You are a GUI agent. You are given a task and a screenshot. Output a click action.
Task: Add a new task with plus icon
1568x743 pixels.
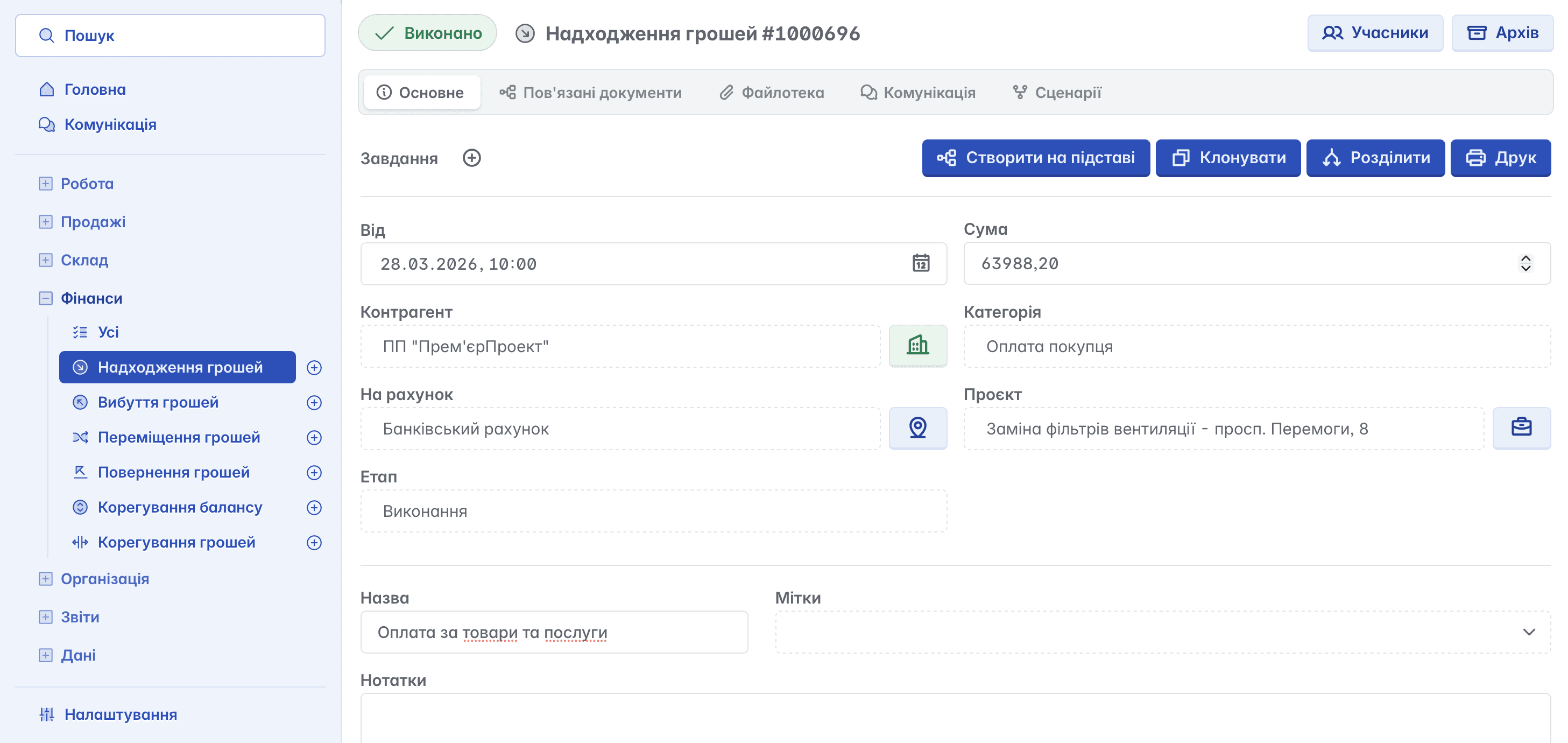tap(471, 158)
